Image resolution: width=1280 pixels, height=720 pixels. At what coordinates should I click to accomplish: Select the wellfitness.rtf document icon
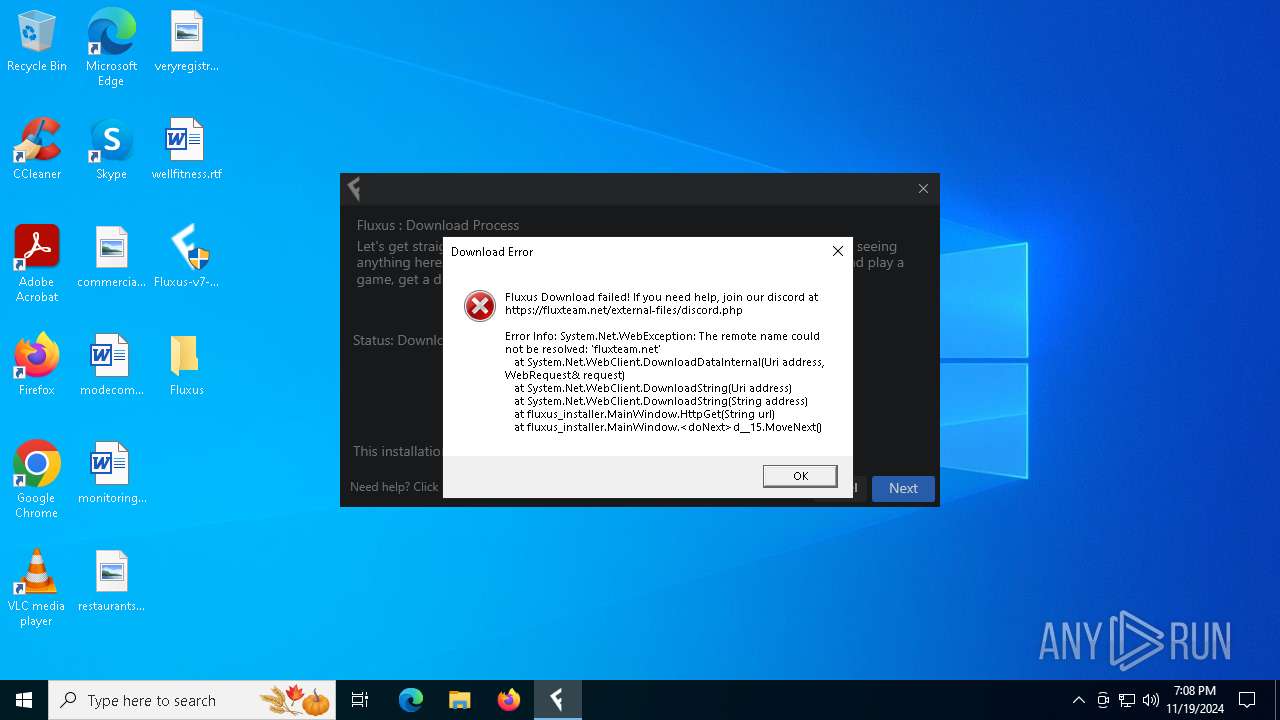coord(186,150)
